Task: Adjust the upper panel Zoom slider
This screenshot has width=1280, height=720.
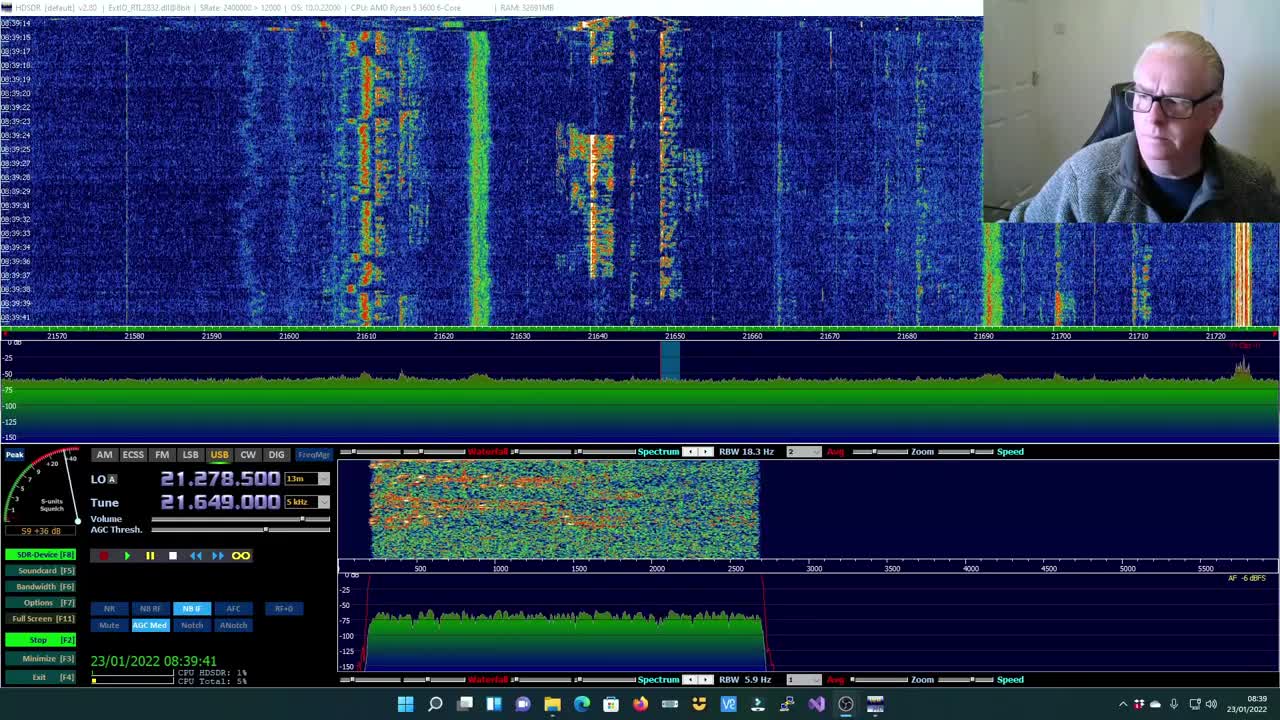Action: tap(878, 452)
